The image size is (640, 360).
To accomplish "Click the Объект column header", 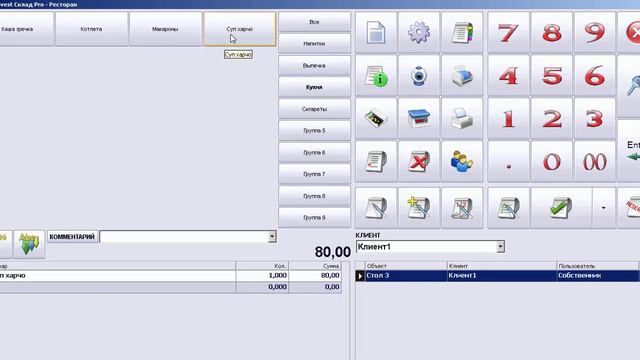I will [406, 266].
